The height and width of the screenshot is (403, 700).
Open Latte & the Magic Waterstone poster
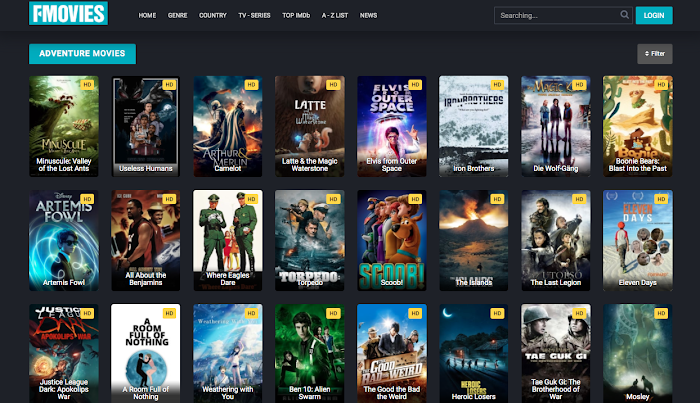[x=309, y=126]
